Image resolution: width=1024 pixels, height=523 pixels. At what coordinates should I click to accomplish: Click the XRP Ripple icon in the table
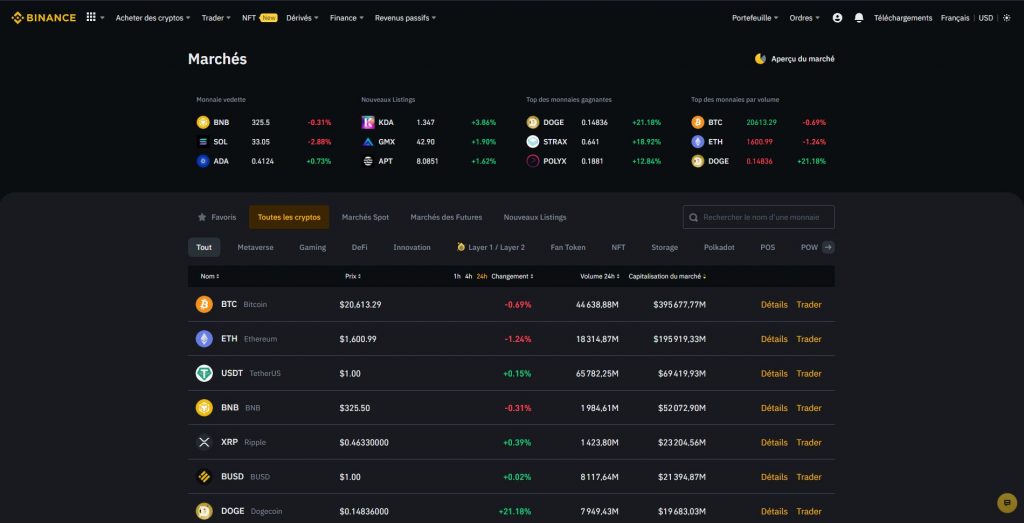204,442
